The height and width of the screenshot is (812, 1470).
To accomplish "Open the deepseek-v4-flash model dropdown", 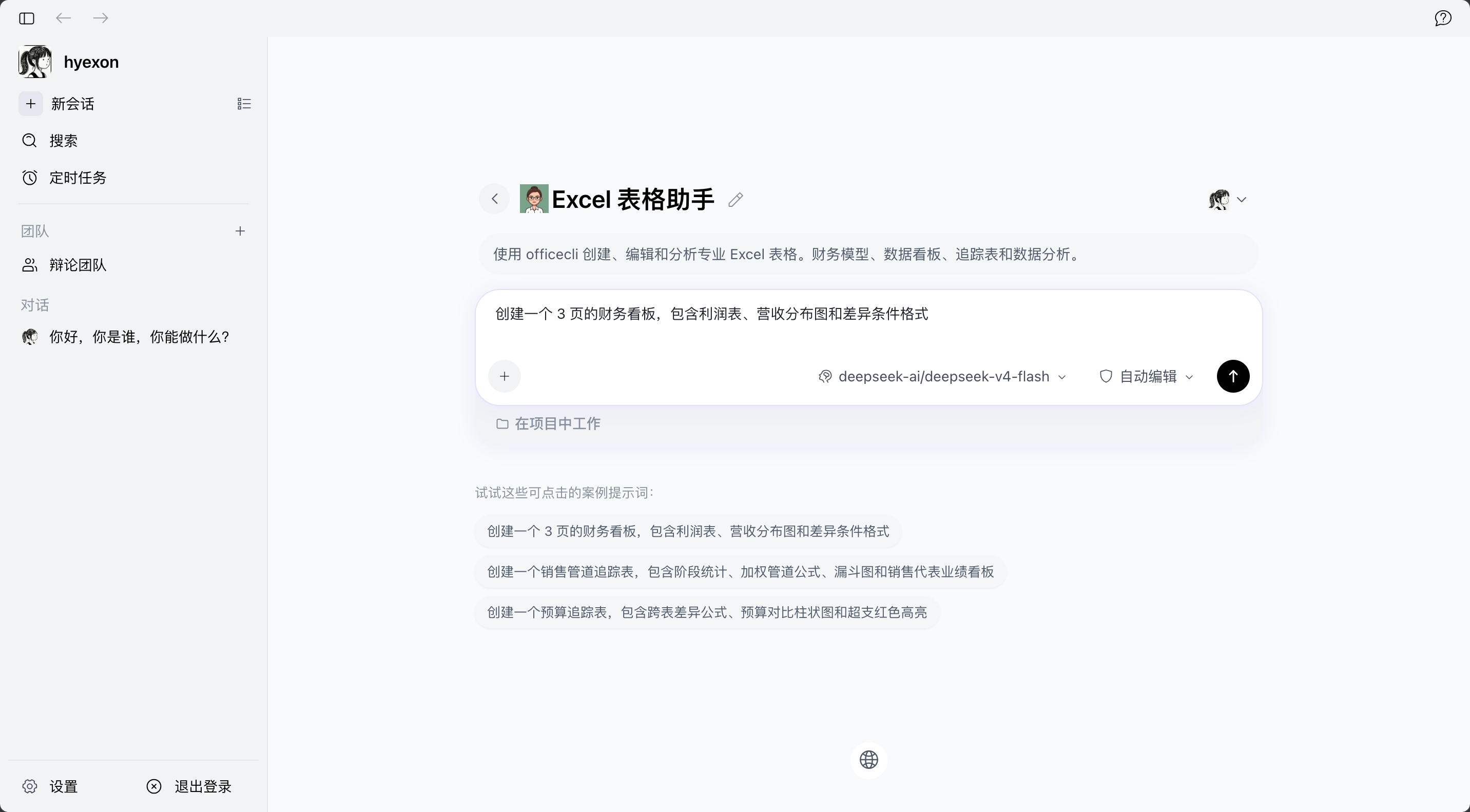I will (942, 377).
